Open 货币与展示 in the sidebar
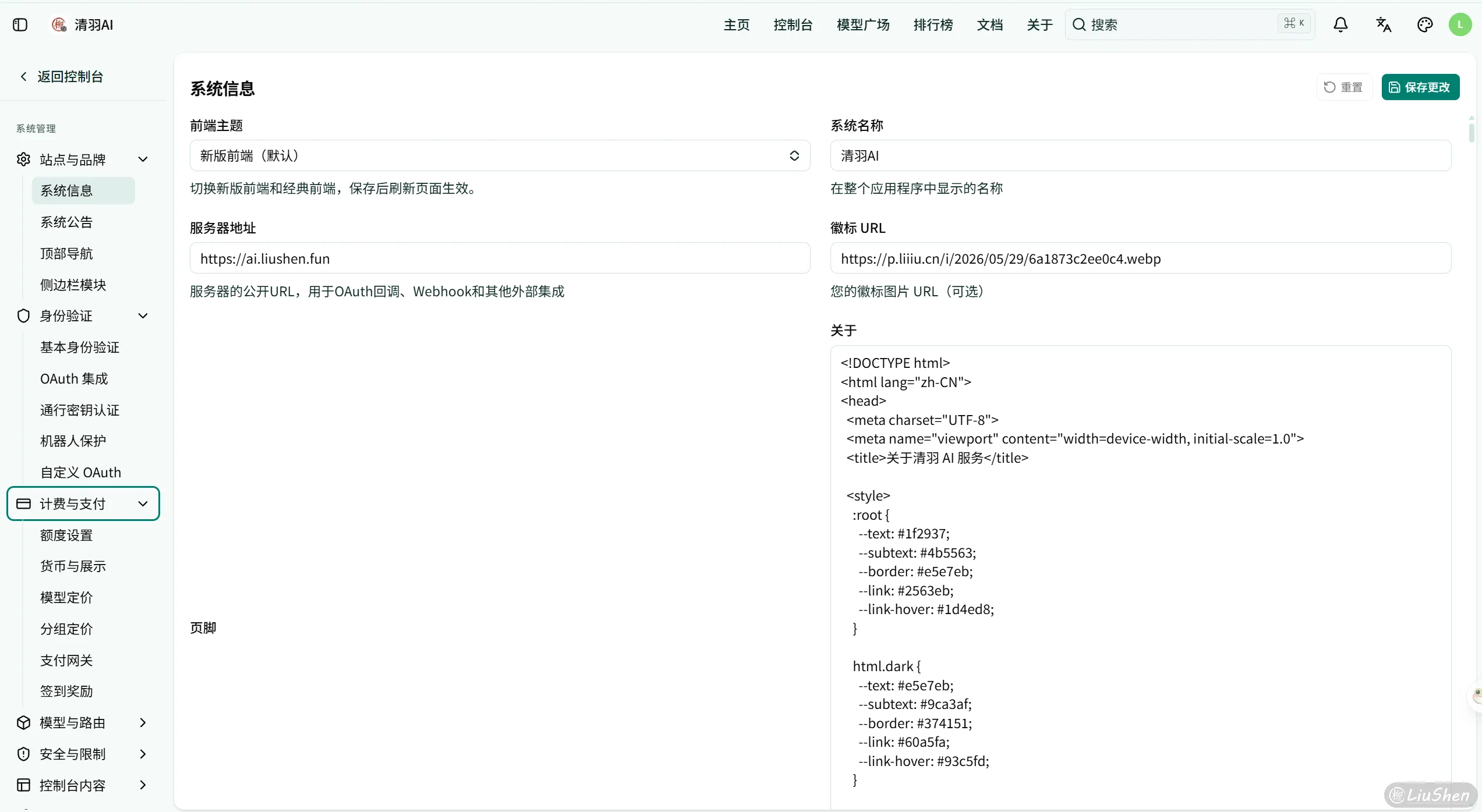 tap(73, 566)
